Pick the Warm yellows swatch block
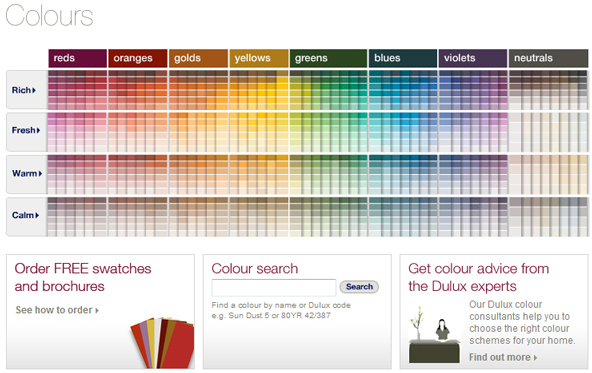The image size is (592, 373). pos(259,174)
